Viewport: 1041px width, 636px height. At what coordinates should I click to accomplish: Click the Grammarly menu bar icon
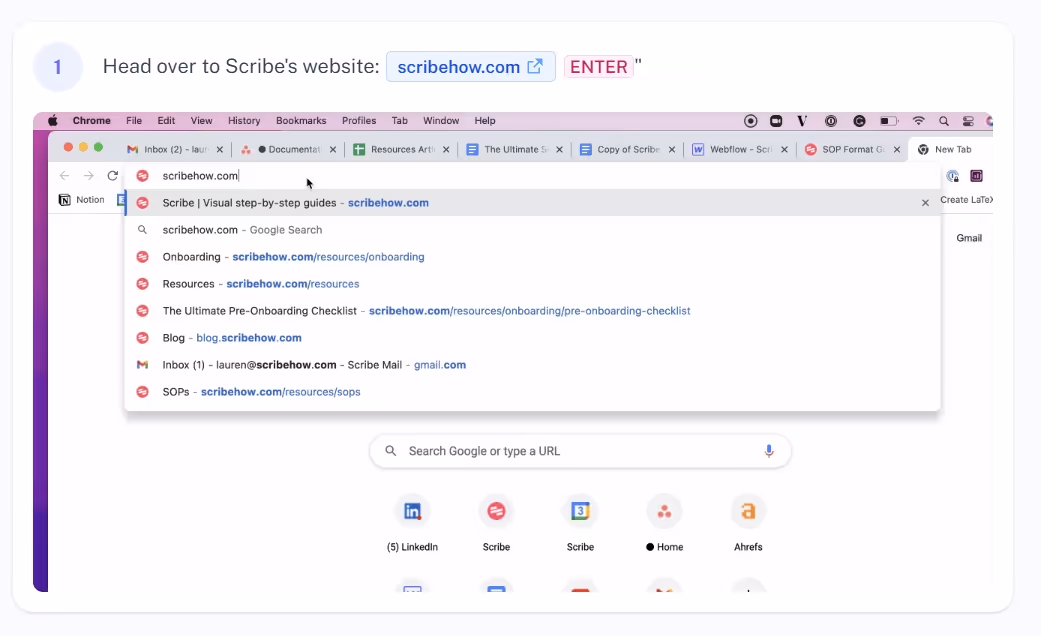point(859,121)
